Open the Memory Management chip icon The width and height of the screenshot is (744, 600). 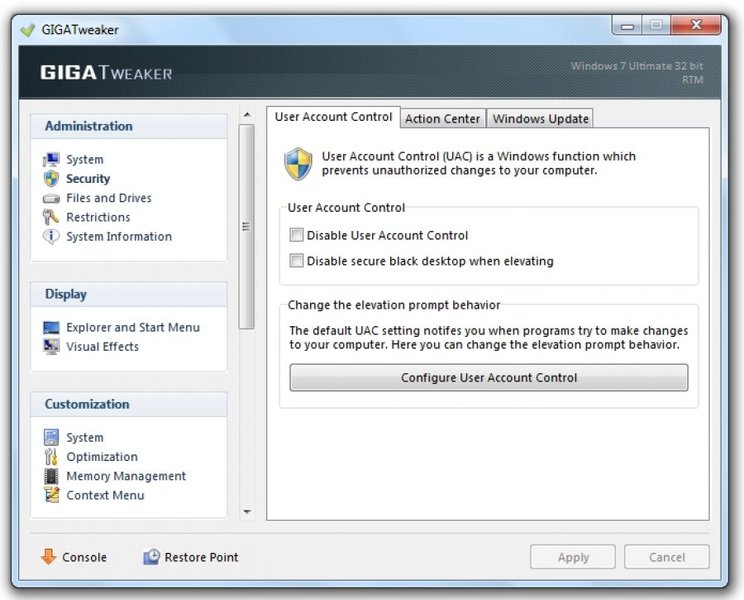point(51,476)
